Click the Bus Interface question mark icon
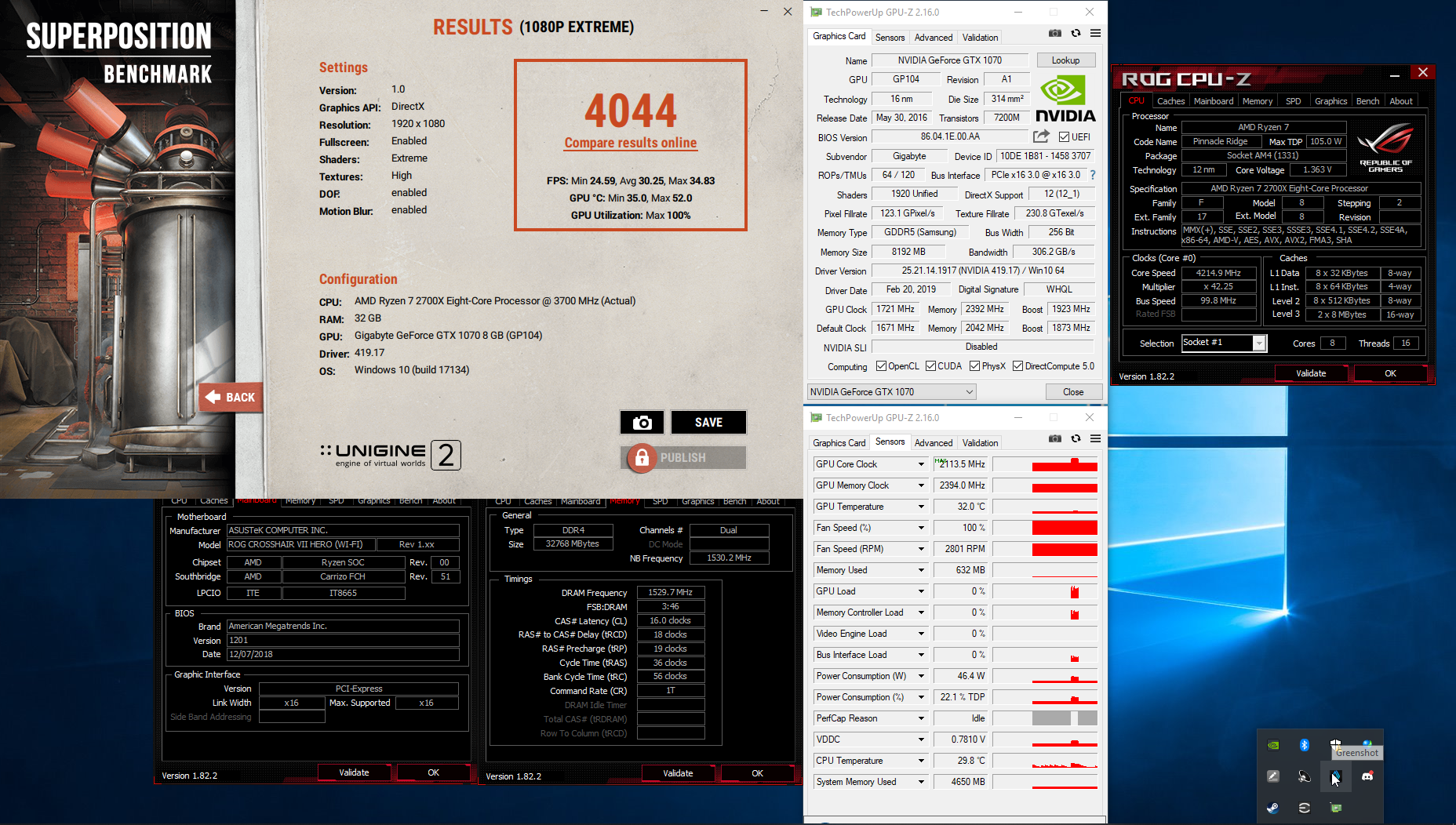Image resolution: width=1456 pixels, height=825 pixels. coord(1093,175)
